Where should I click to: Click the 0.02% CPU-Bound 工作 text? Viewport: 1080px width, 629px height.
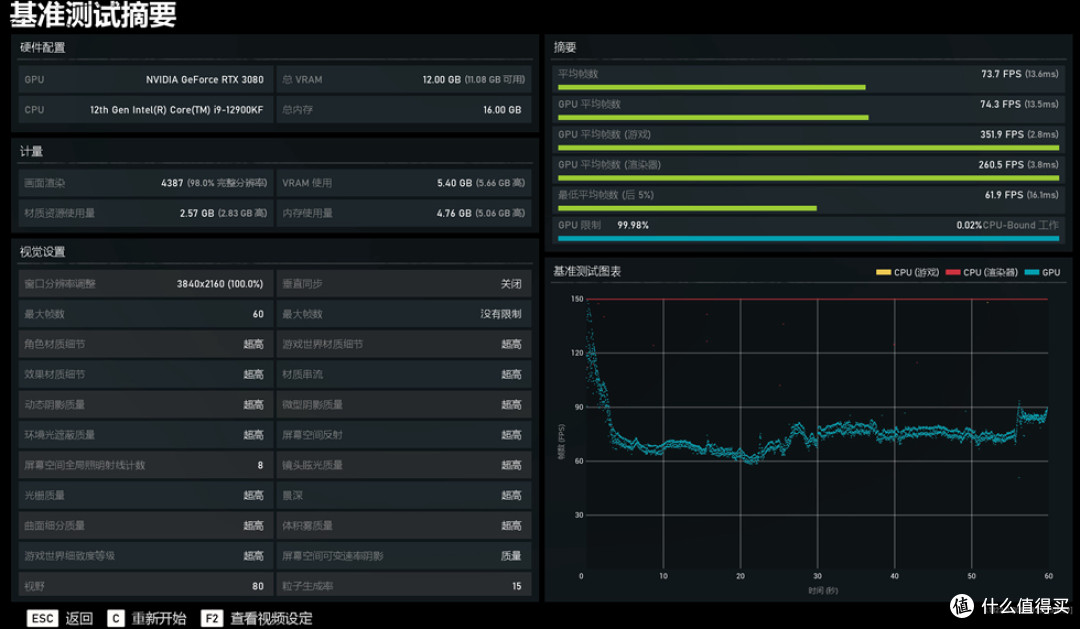[1008, 225]
